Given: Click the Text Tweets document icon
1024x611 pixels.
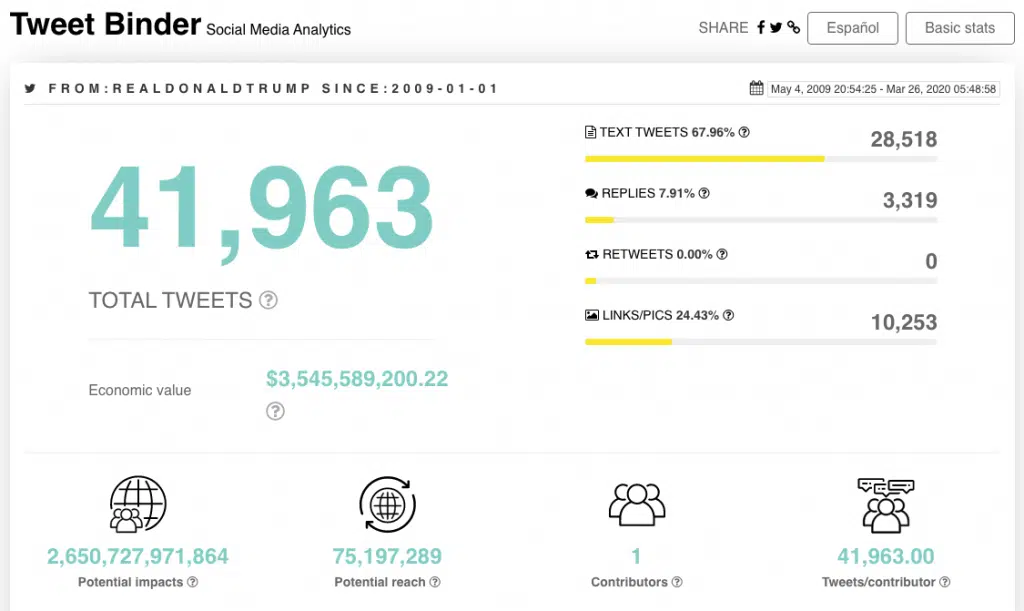Looking at the screenshot, I should tap(590, 133).
